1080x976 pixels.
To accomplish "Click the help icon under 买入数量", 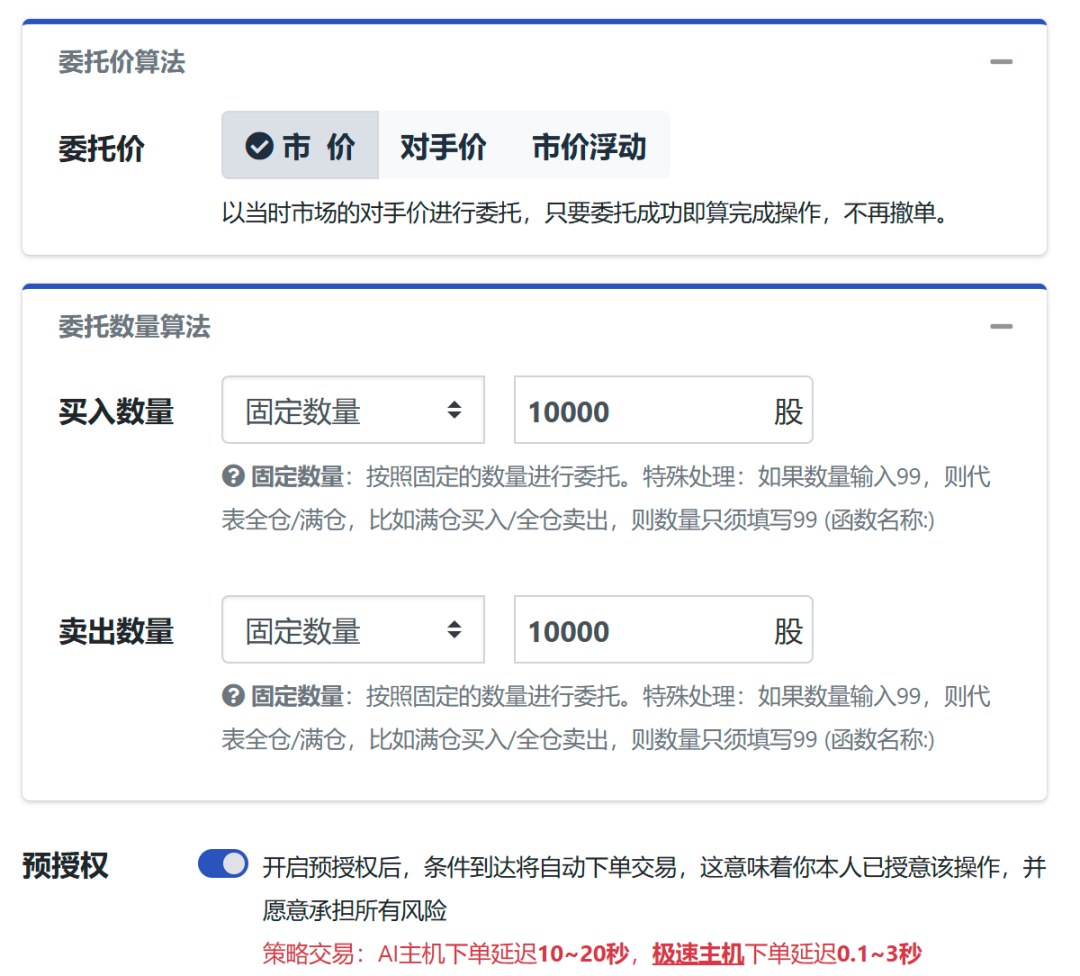I will coord(233,476).
